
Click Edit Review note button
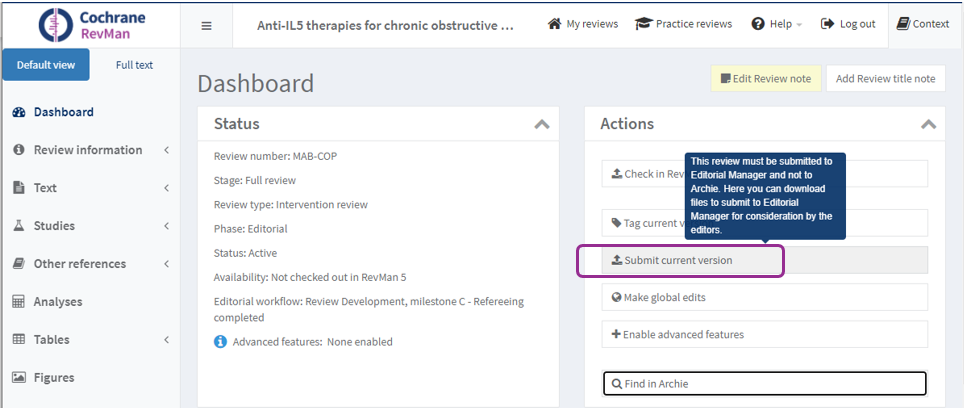(x=766, y=78)
